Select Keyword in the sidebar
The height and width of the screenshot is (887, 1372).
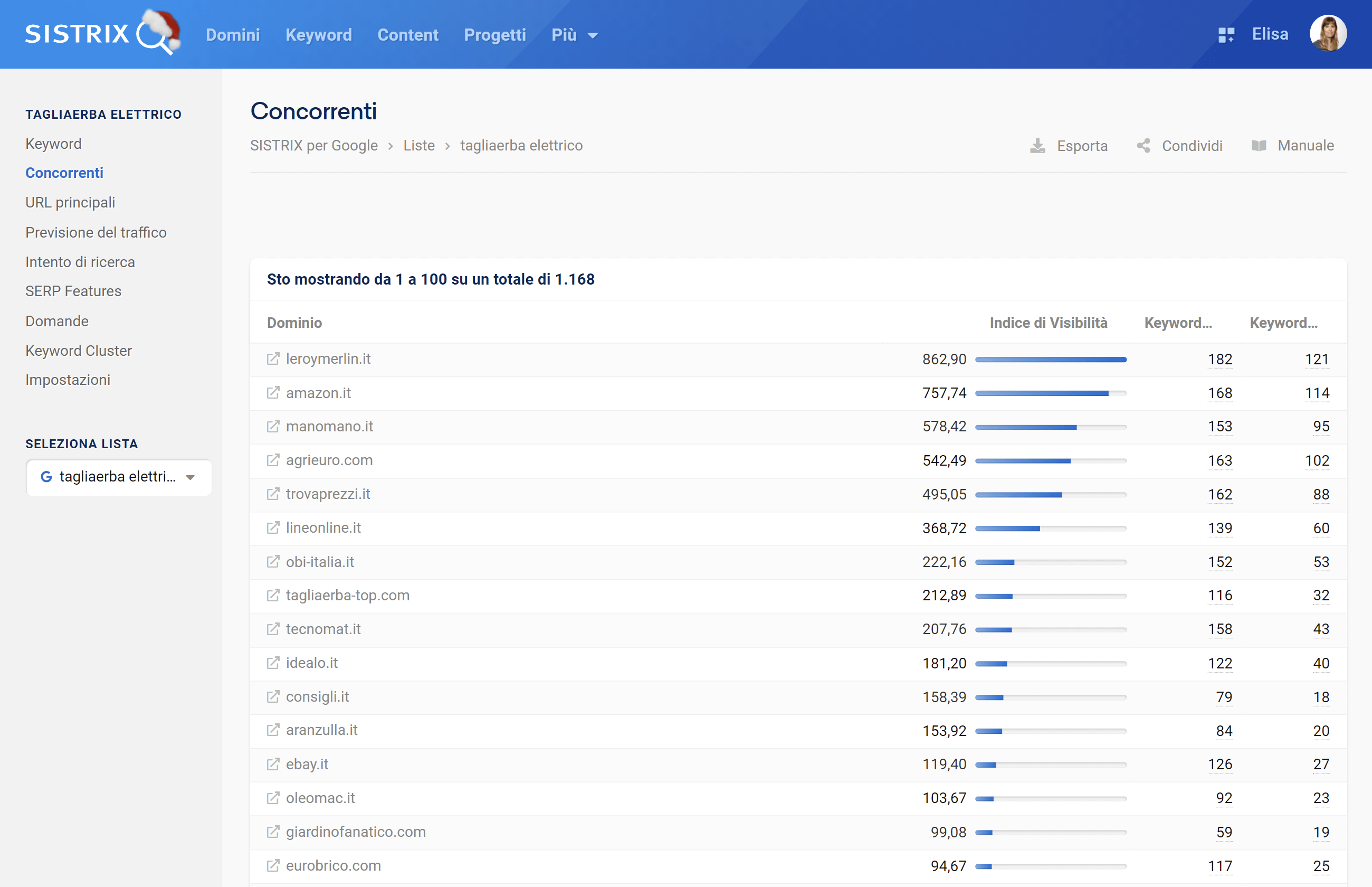point(53,144)
